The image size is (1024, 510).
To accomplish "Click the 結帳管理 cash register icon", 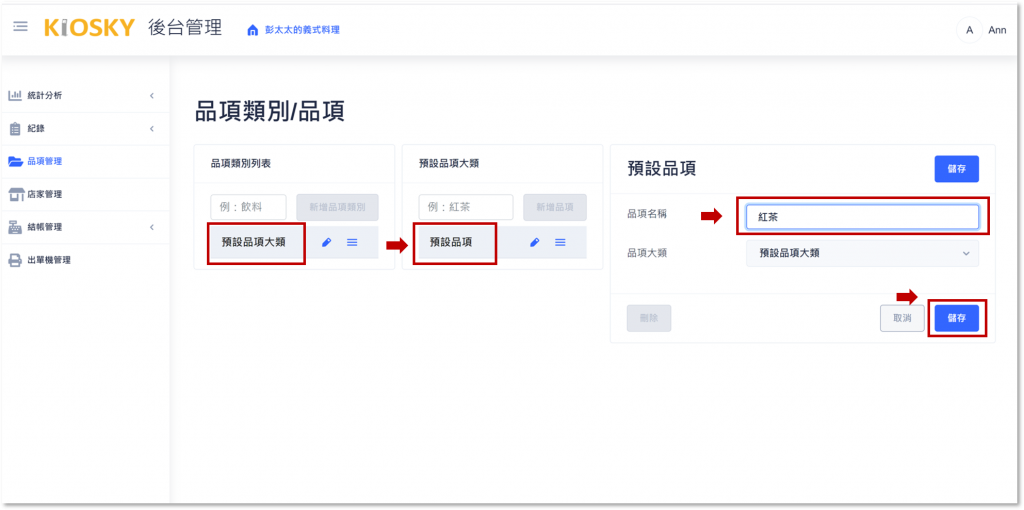I will tap(15, 227).
